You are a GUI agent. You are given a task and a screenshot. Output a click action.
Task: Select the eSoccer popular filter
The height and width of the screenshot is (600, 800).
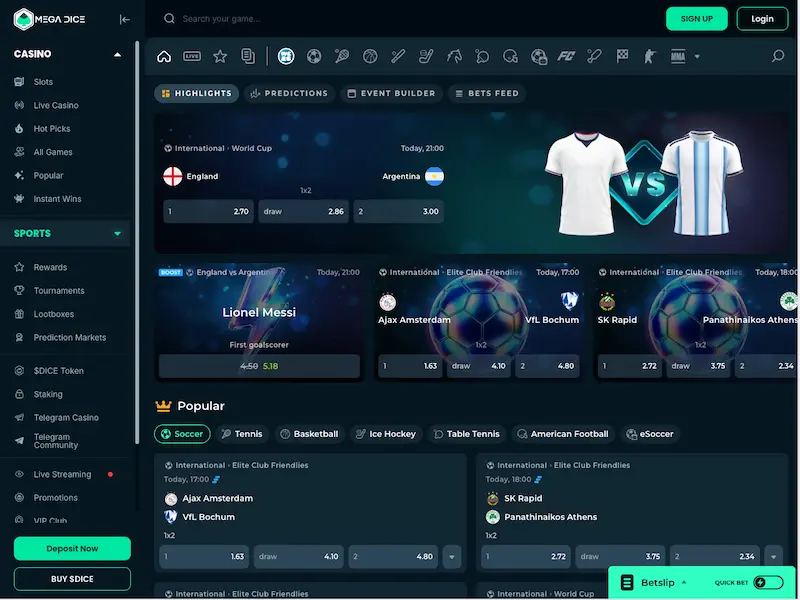tap(650, 434)
